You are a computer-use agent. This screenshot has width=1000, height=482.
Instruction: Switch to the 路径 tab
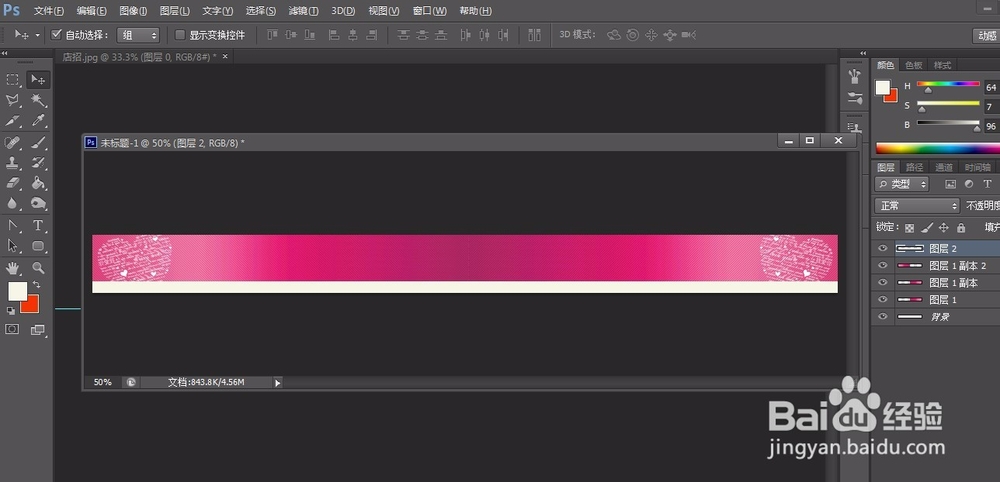click(x=915, y=167)
